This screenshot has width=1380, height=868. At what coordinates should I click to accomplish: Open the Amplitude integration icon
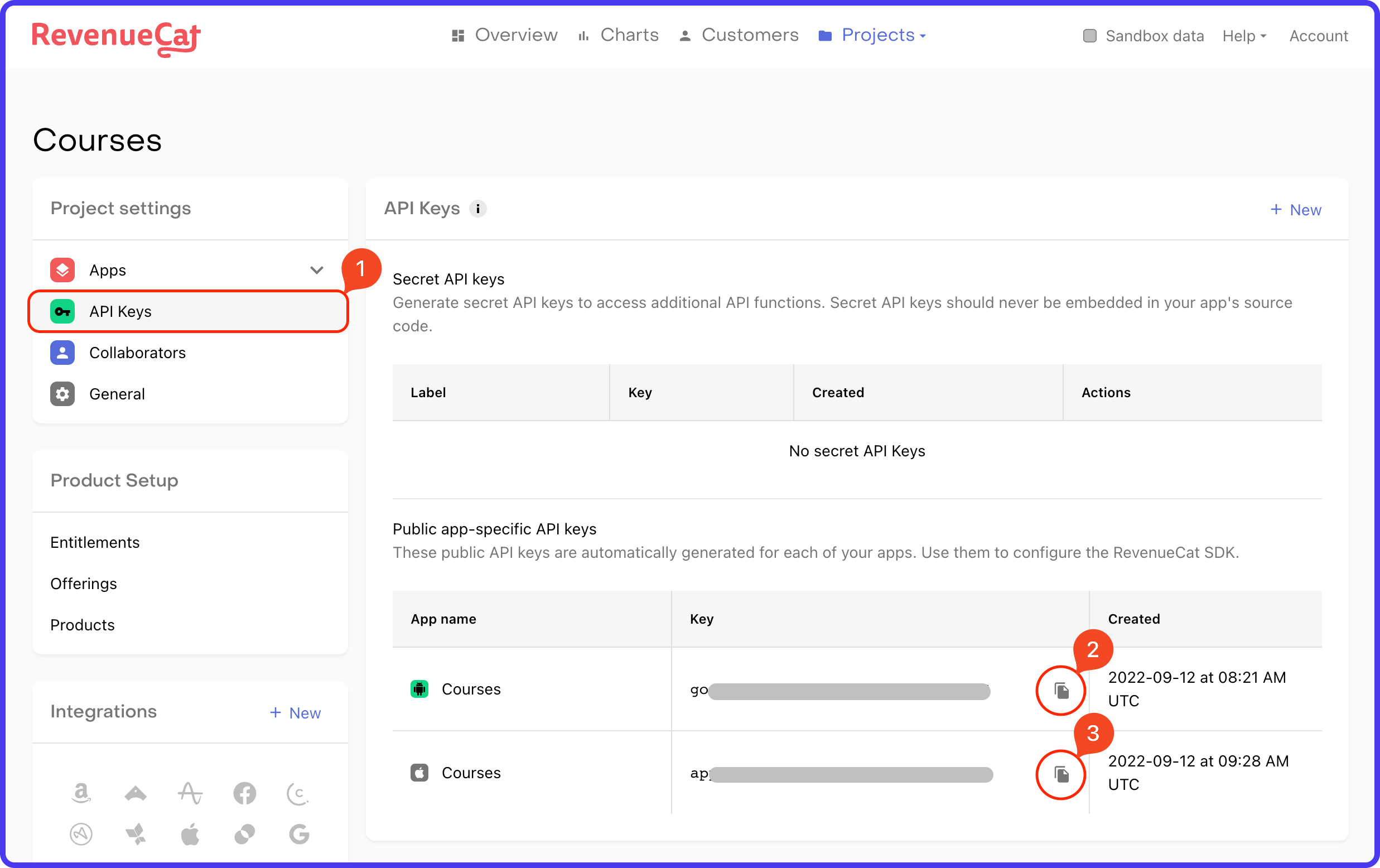pos(190,793)
